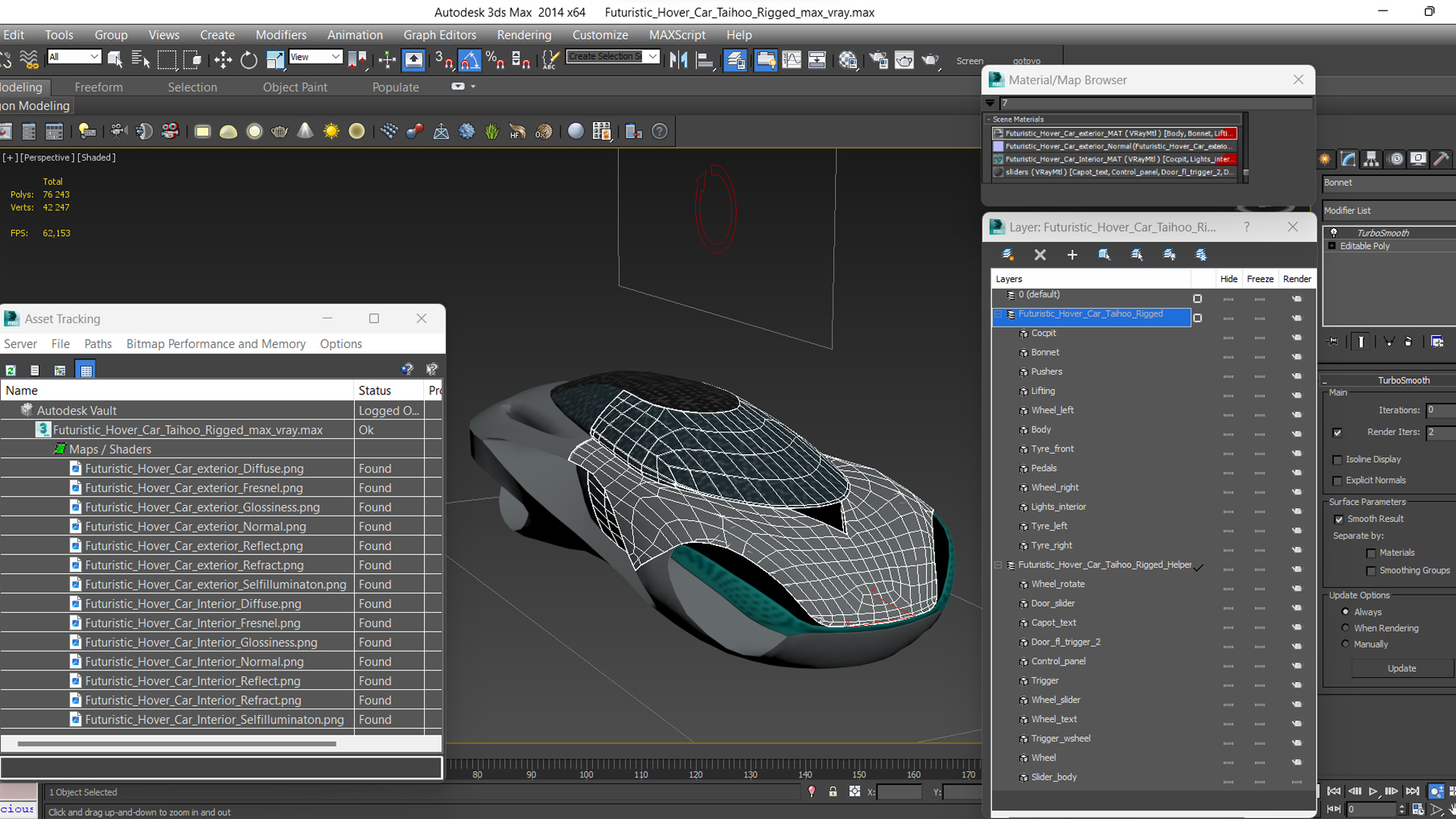Open the Display command panel tab
Screen dimensions: 1456x819
coord(1418,159)
